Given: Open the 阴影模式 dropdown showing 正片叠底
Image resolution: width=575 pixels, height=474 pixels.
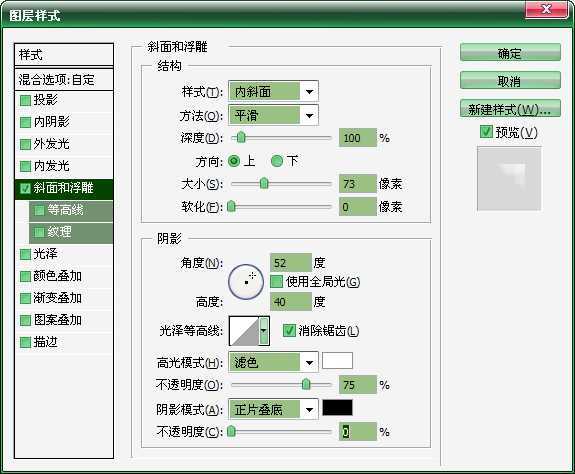Looking at the screenshot, I should [273, 409].
